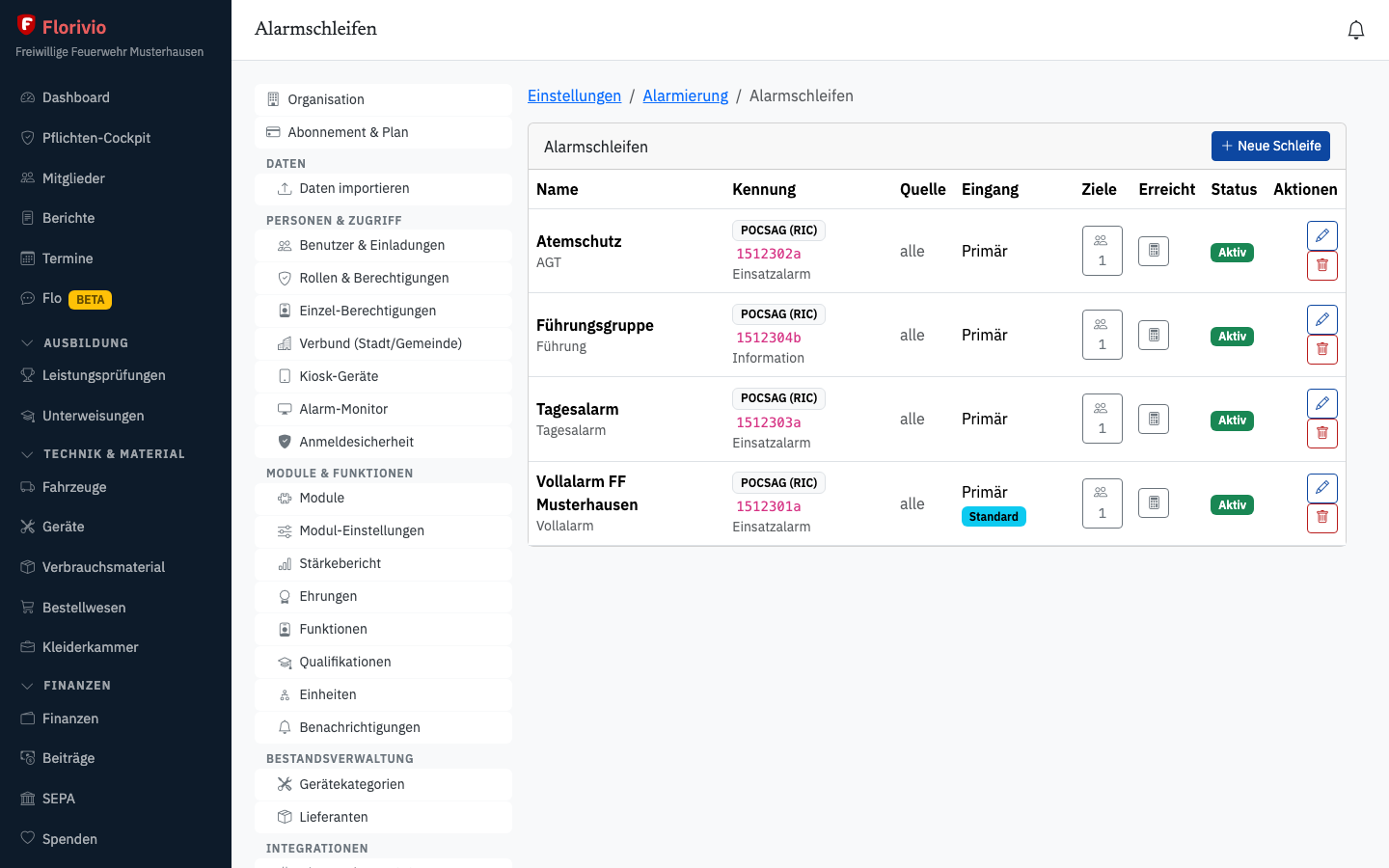The width and height of the screenshot is (1389, 868).
Task: Open Alarm-Monitor settings entry
Action: 383,409
